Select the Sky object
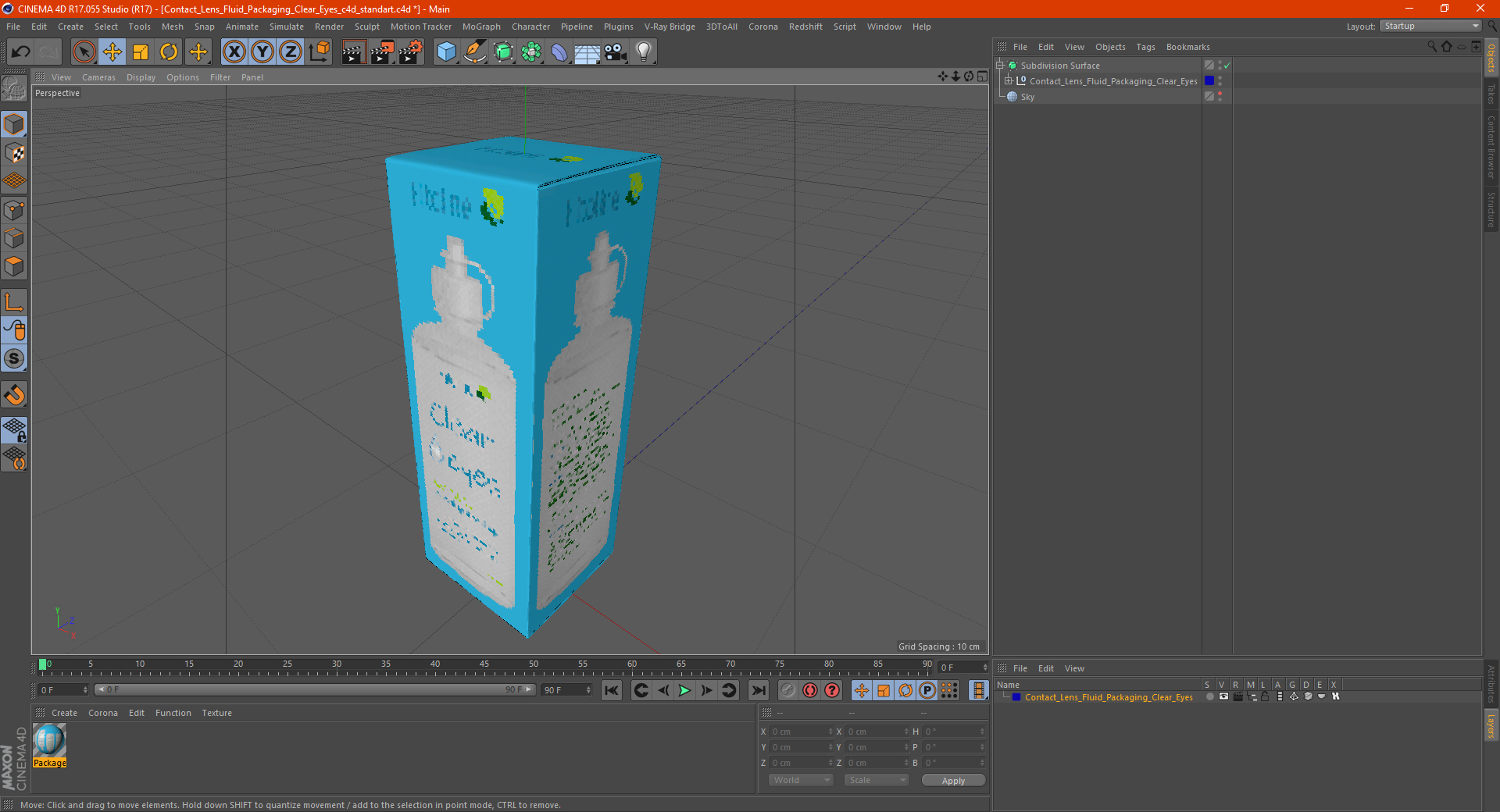1500x812 pixels. point(1027,97)
